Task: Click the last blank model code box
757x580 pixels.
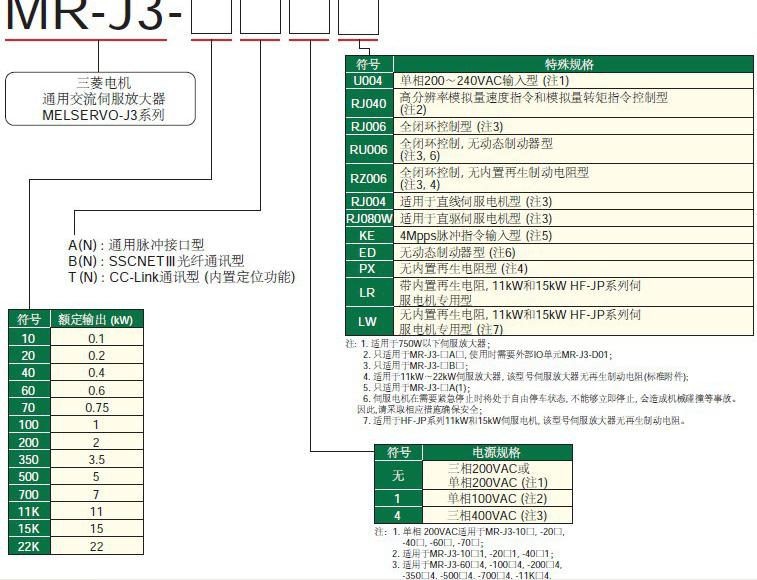Action: tap(358, 16)
